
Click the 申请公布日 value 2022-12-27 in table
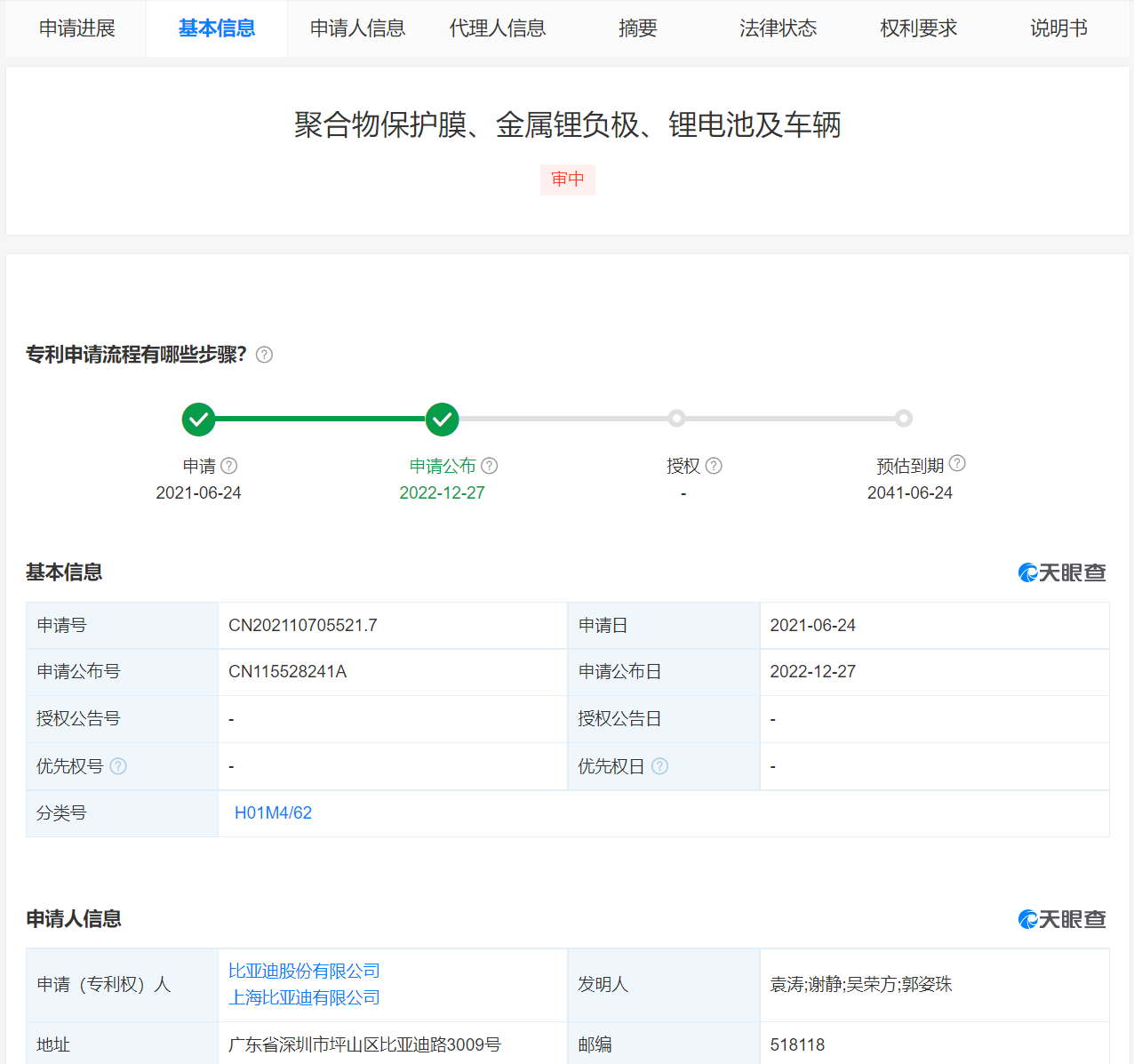[x=812, y=671]
